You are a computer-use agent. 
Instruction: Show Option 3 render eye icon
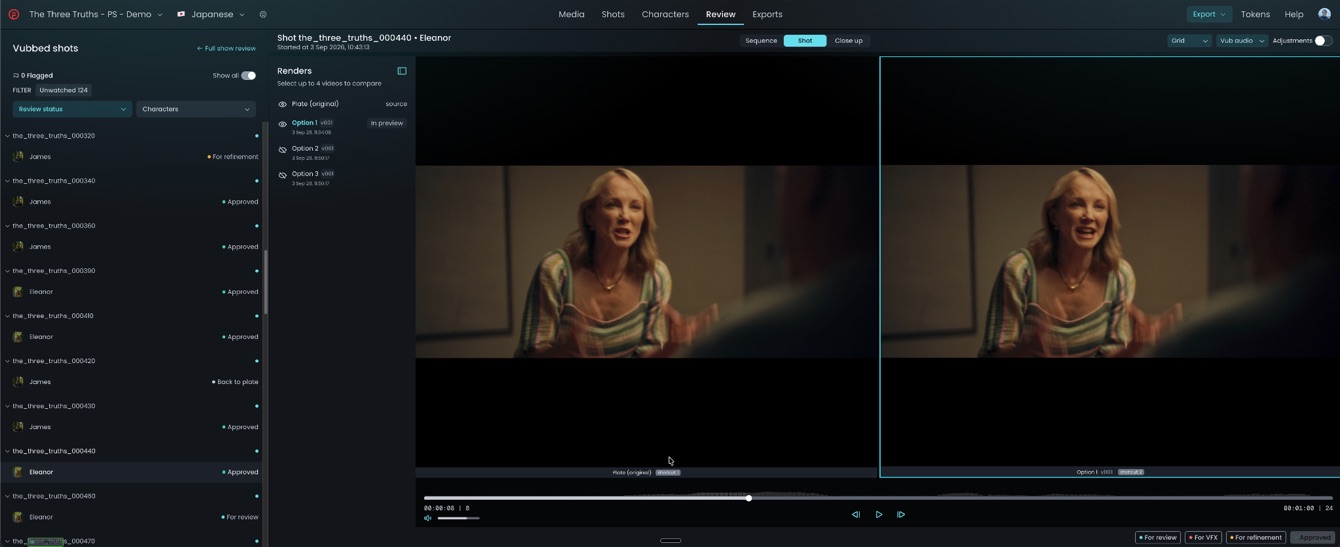pyautogui.click(x=283, y=175)
